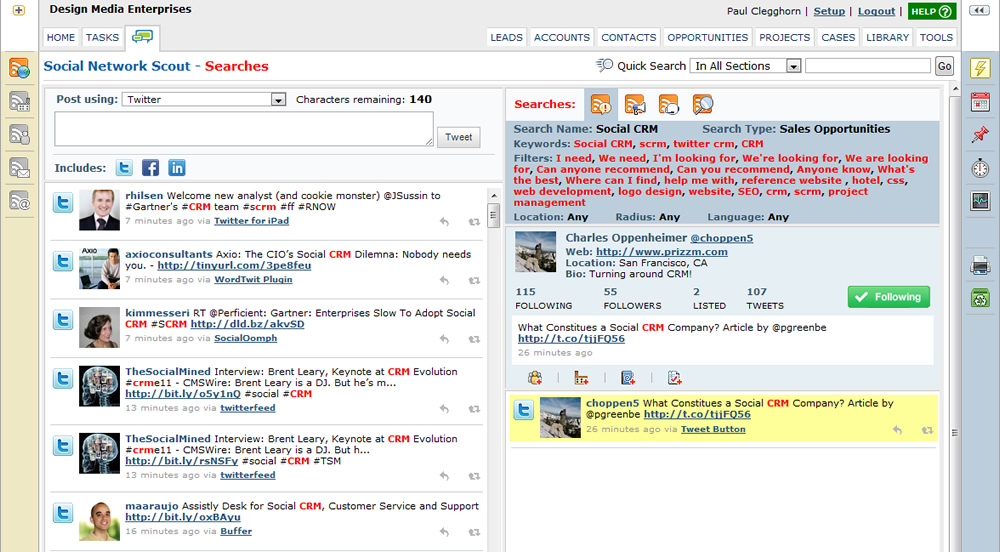Open the Setup link

point(829,11)
